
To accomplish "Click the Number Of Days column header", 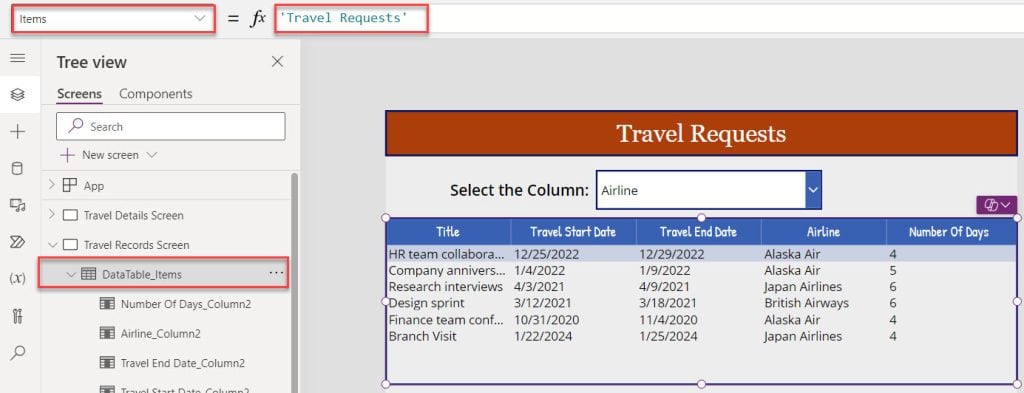I will coord(948,232).
